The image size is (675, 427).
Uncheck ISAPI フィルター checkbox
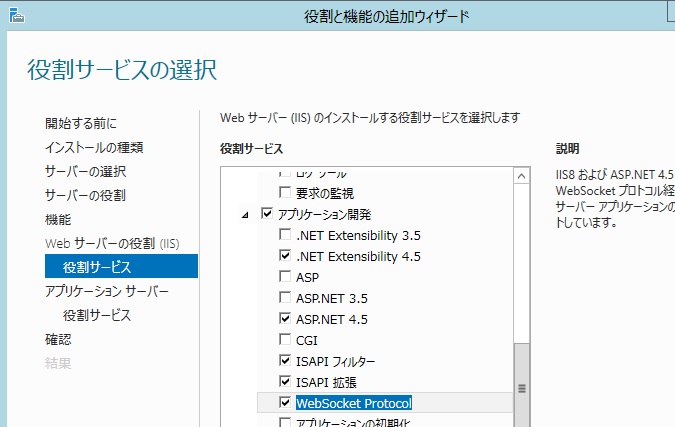click(285, 360)
